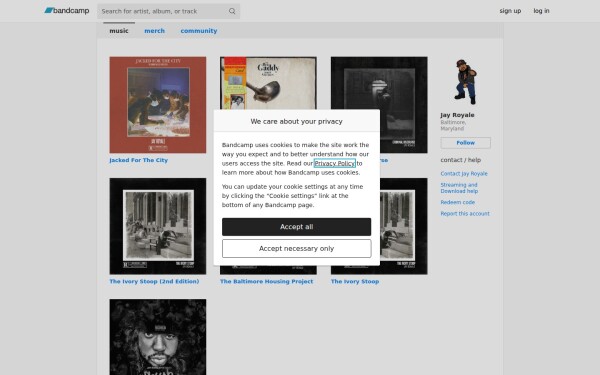Click The Ivory Stoop (2nd Edition) title link

click(x=154, y=281)
